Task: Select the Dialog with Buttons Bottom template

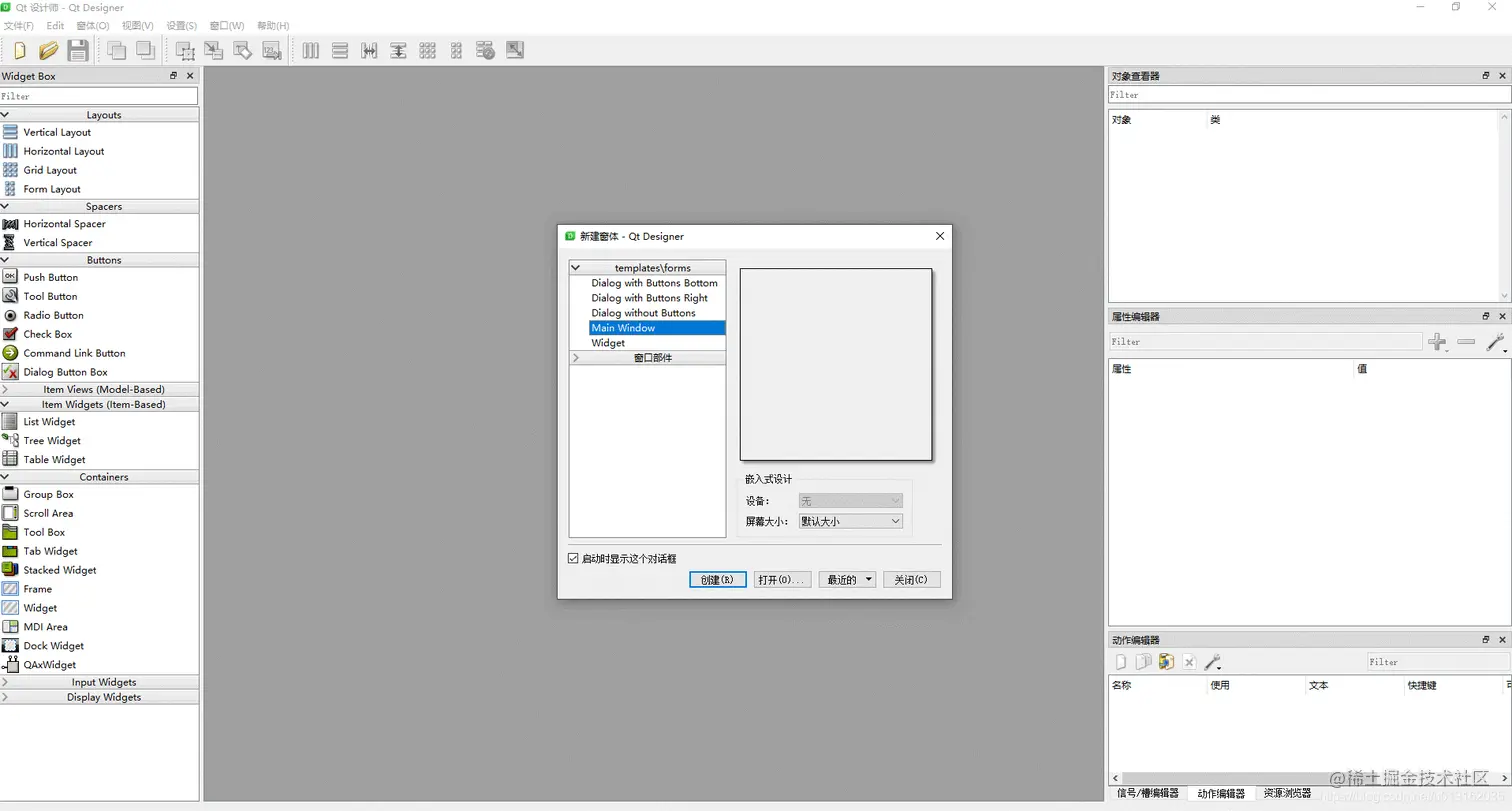Action: [x=654, y=283]
